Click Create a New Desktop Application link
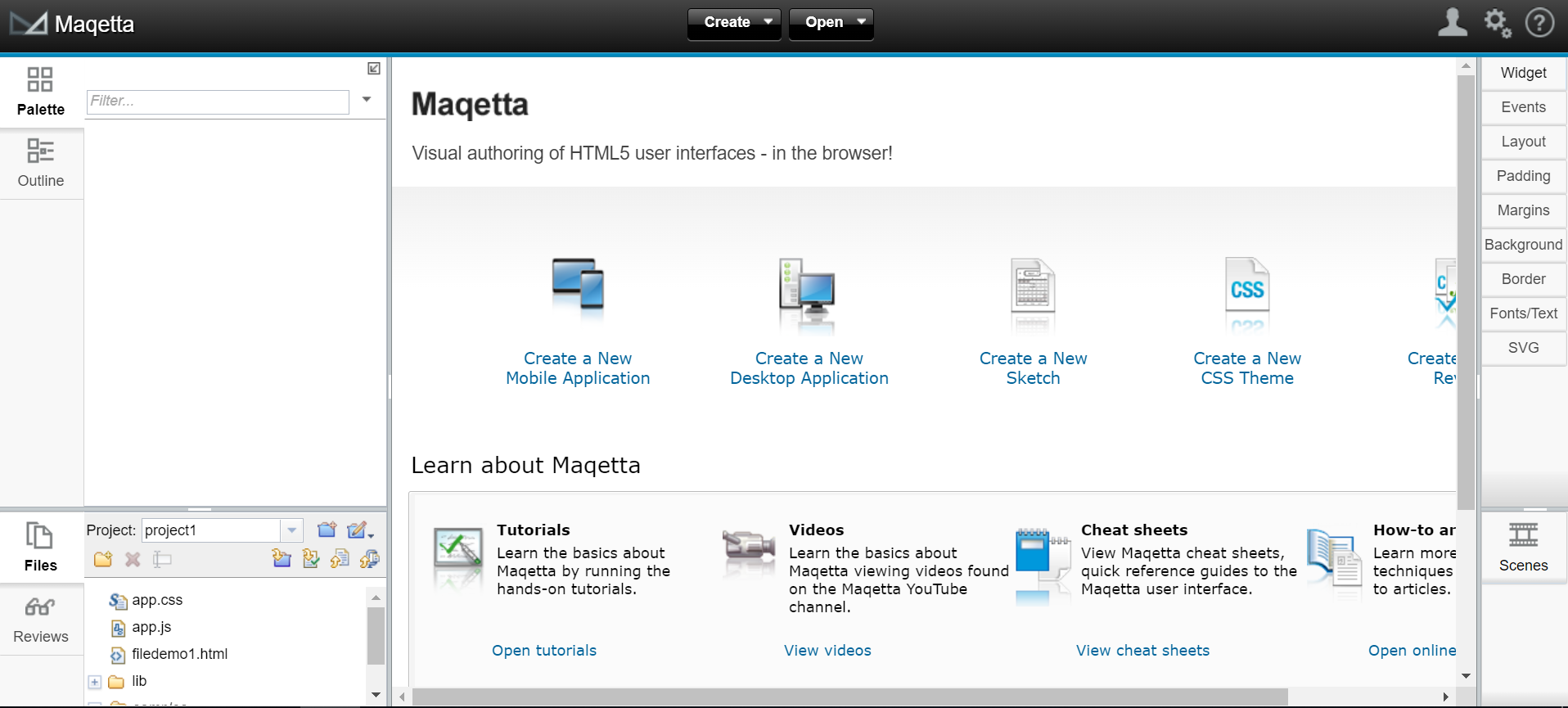 tap(809, 368)
